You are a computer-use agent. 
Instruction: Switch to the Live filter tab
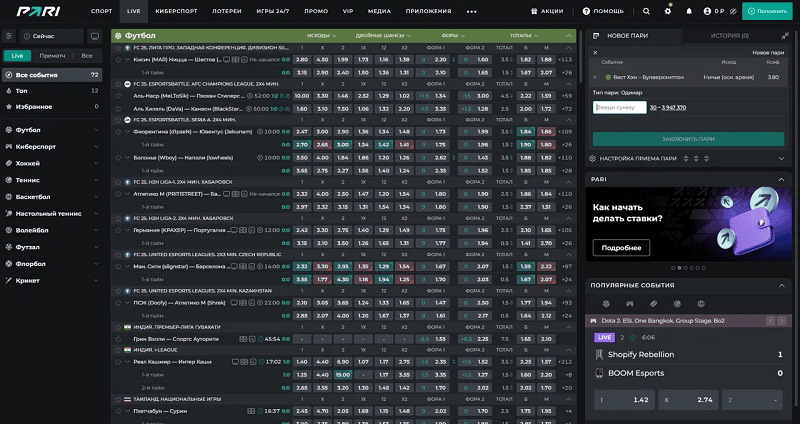[17, 56]
